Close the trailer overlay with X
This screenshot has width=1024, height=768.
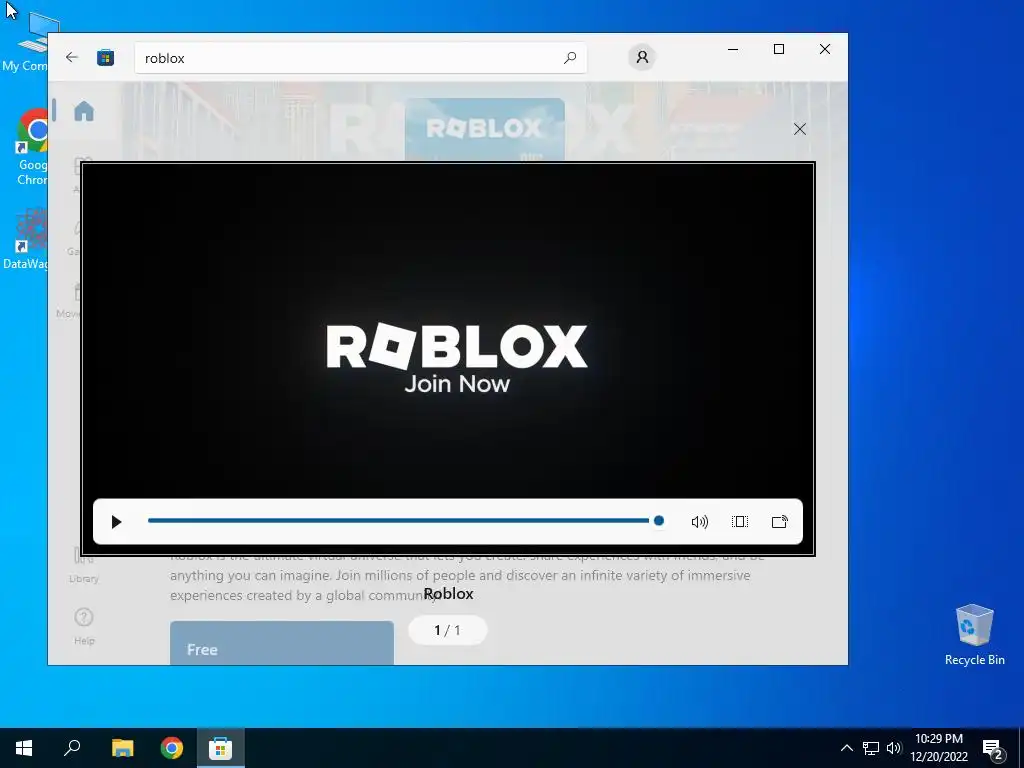coord(799,129)
